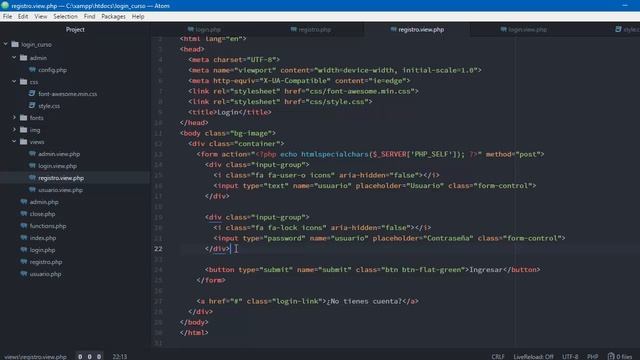
Task: Click the git files icon in status bar
Action: tap(611, 356)
